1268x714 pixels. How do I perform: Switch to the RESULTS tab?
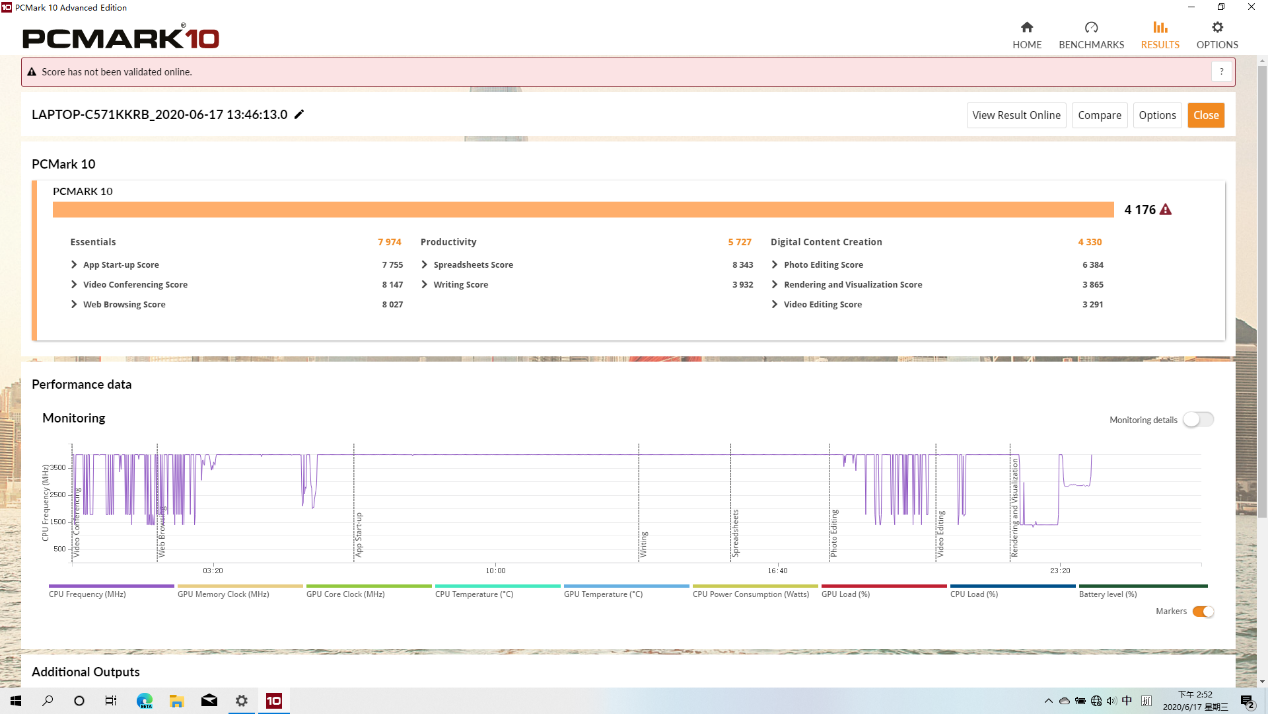[1160, 35]
